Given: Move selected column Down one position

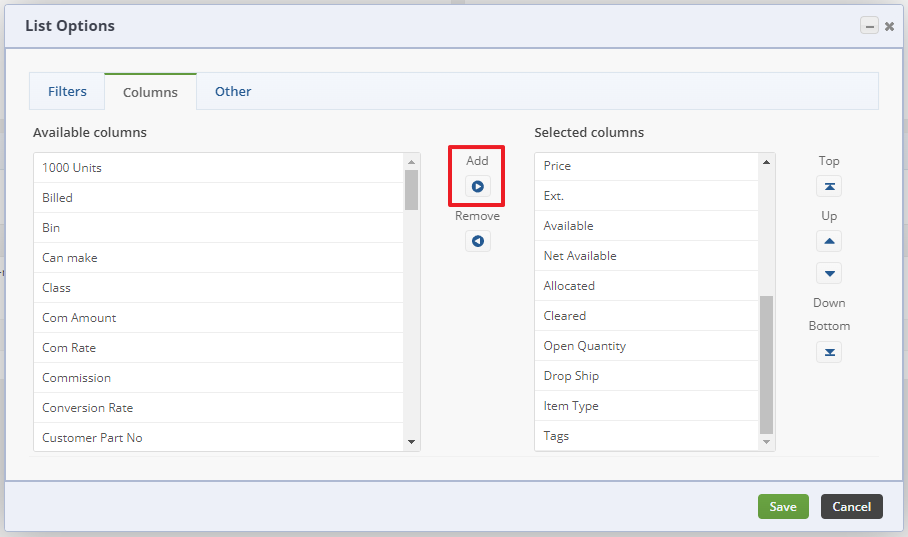Looking at the screenshot, I should pos(829,273).
